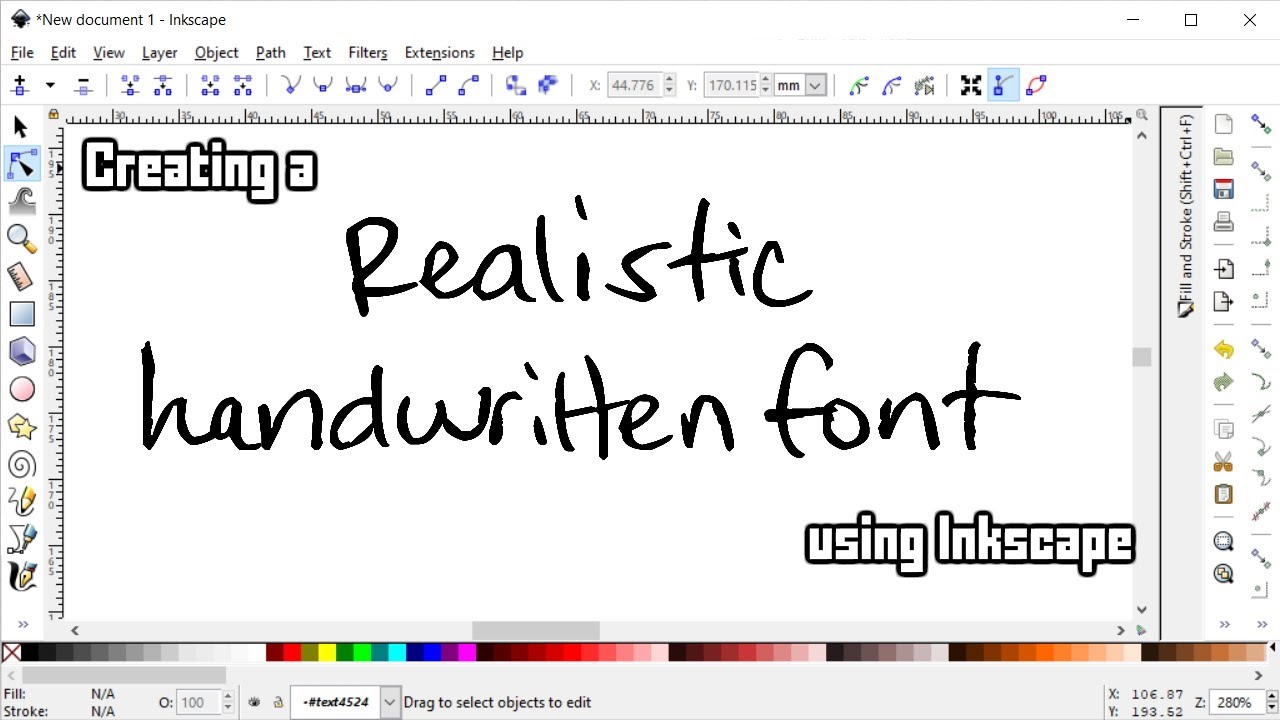This screenshot has width=1280, height=720.
Task: Expand more snap bar items
Action: pyautogui.click(x=1261, y=624)
